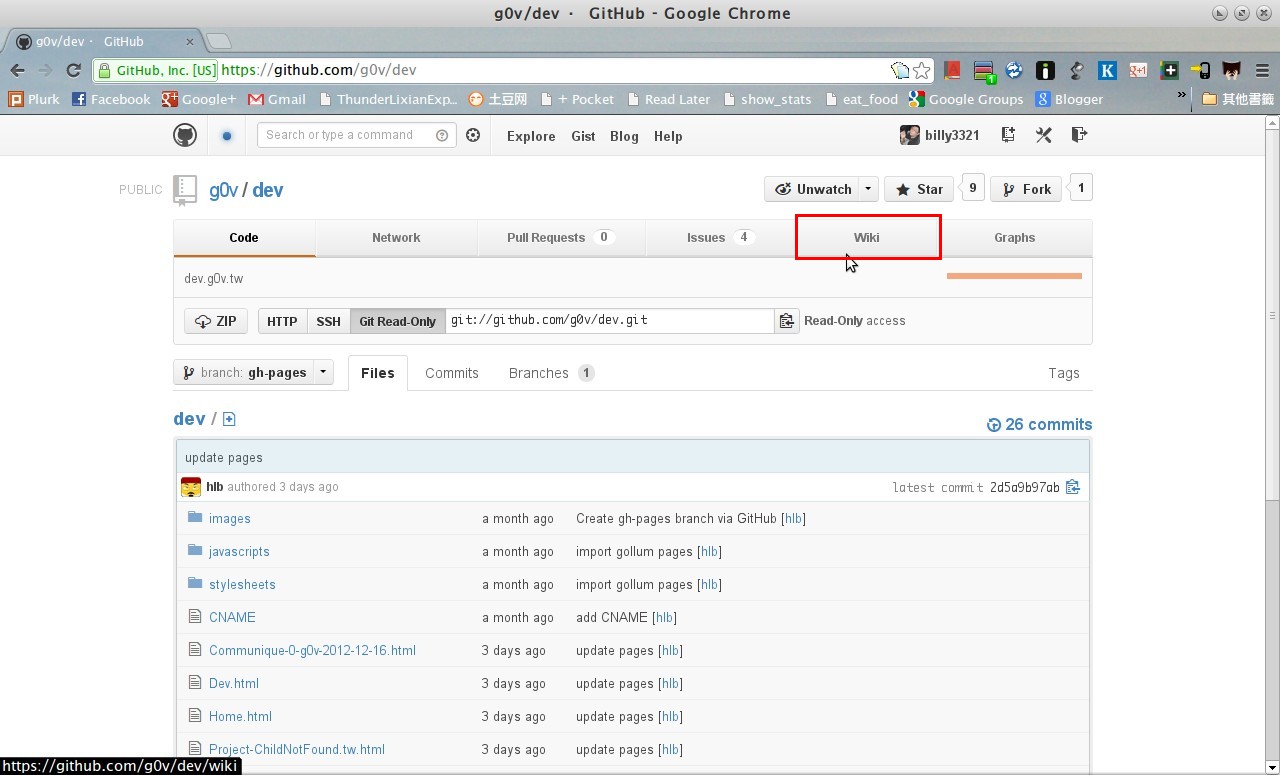Copy the latest commit SHA icon
The image size is (1280, 775).
[1073, 487]
